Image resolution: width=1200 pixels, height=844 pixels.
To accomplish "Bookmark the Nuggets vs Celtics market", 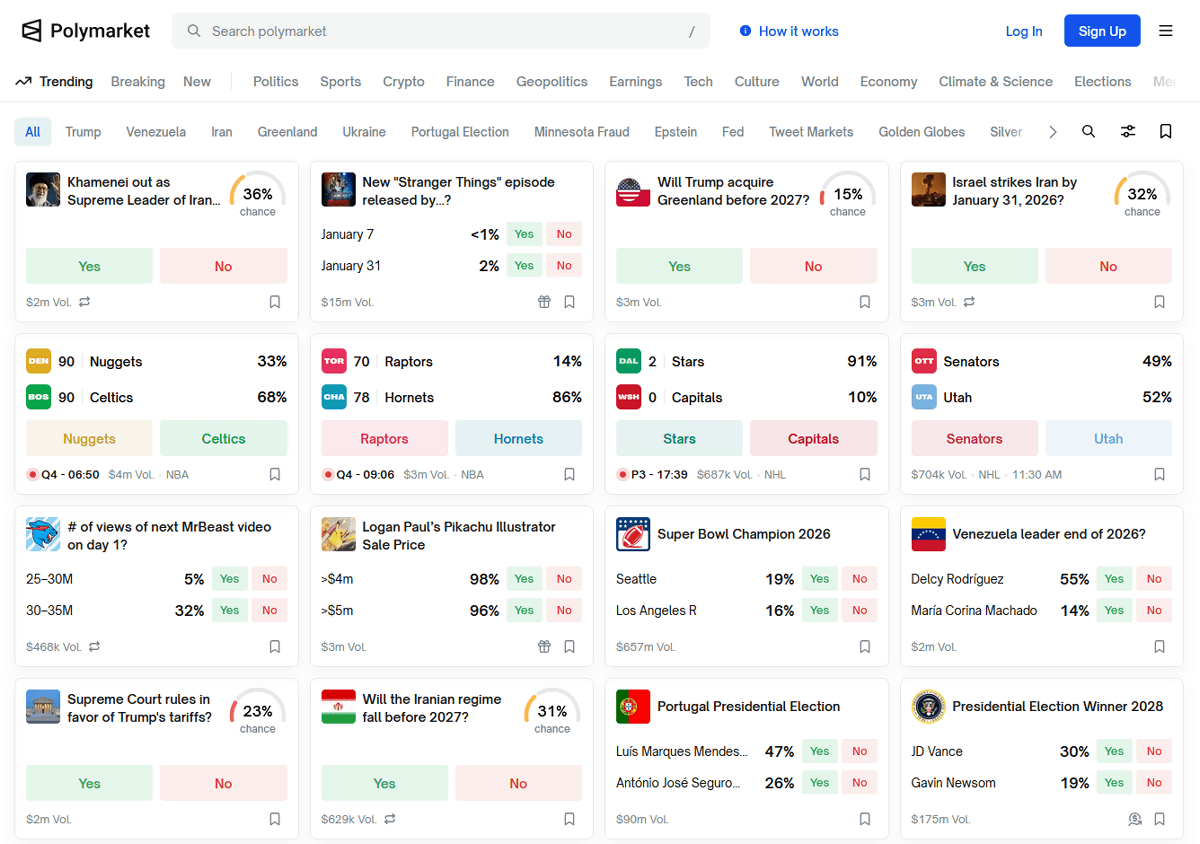I will tap(275, 475).
